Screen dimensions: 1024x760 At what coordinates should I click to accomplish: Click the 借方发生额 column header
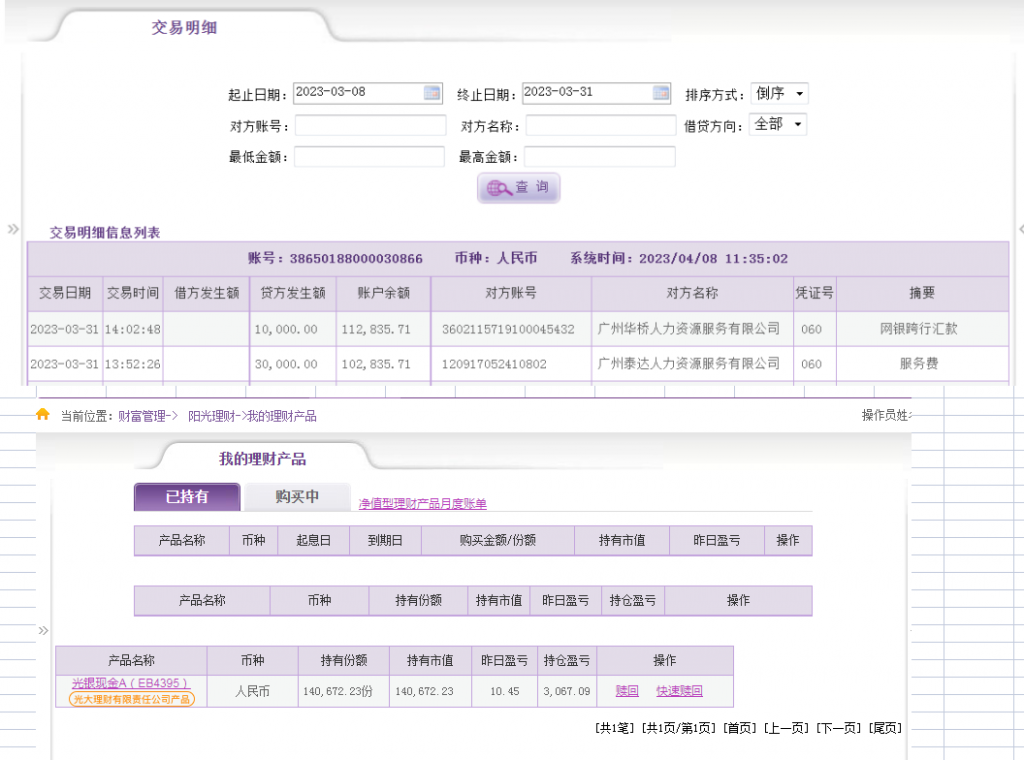(206, 293)
